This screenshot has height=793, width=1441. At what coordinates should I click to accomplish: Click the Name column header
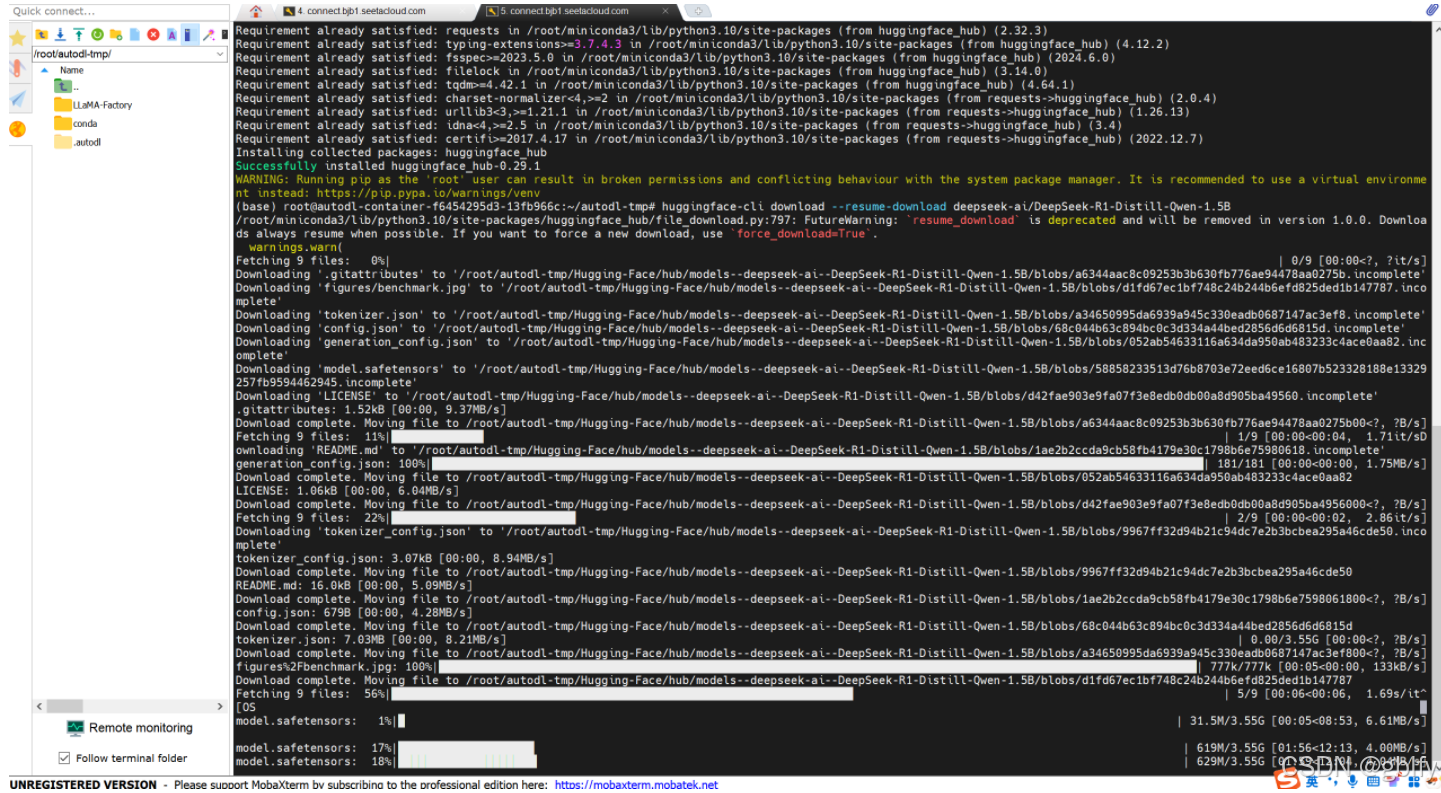tap(71, 70)
